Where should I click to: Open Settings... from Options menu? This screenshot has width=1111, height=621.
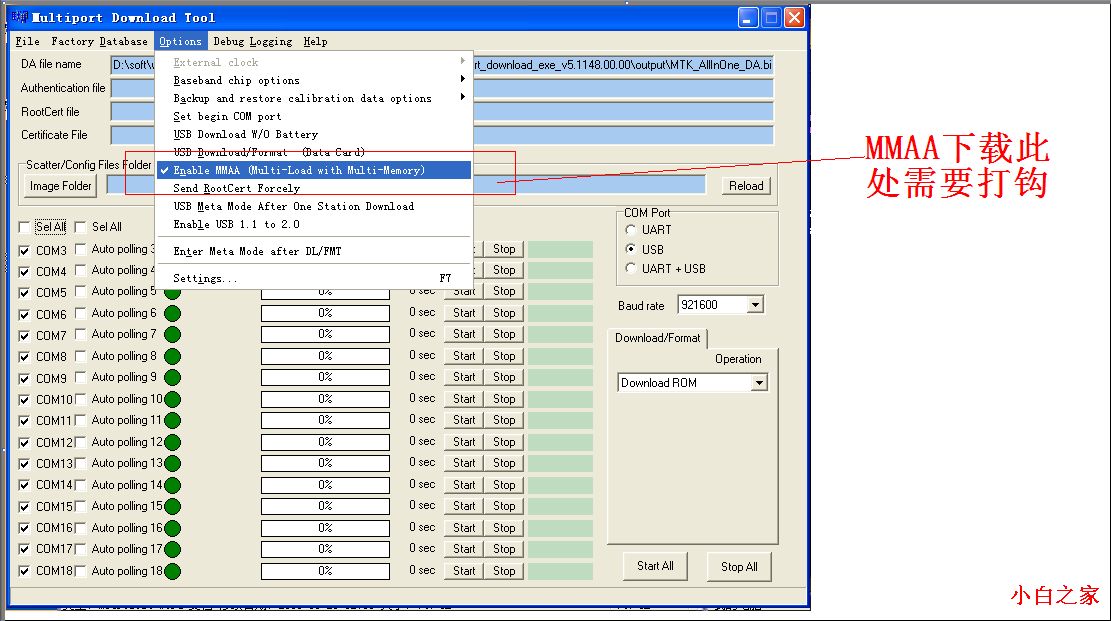click(312, 278)
